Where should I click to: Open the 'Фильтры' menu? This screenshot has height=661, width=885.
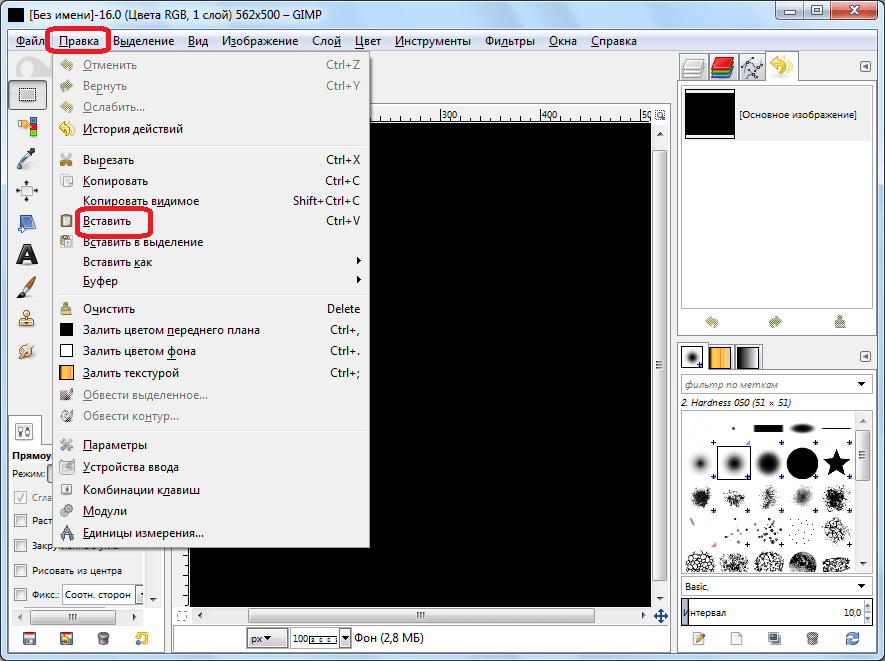click(x=509, y=41)
